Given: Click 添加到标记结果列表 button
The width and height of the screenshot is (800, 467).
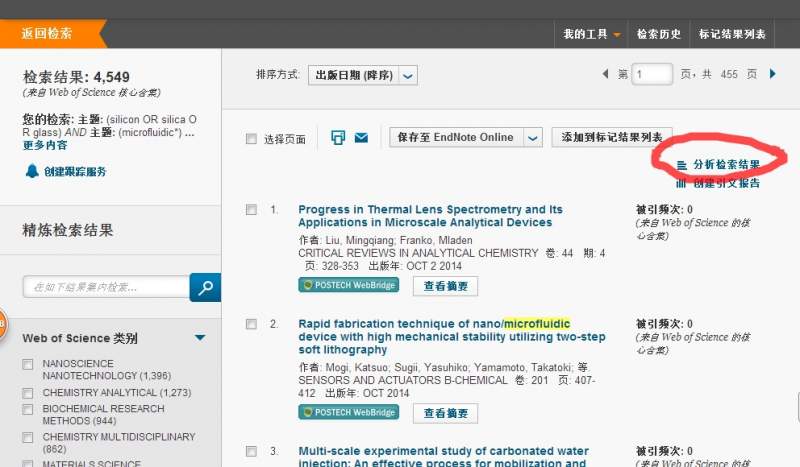Looking at the screenshot, I should tap(612, 137).
